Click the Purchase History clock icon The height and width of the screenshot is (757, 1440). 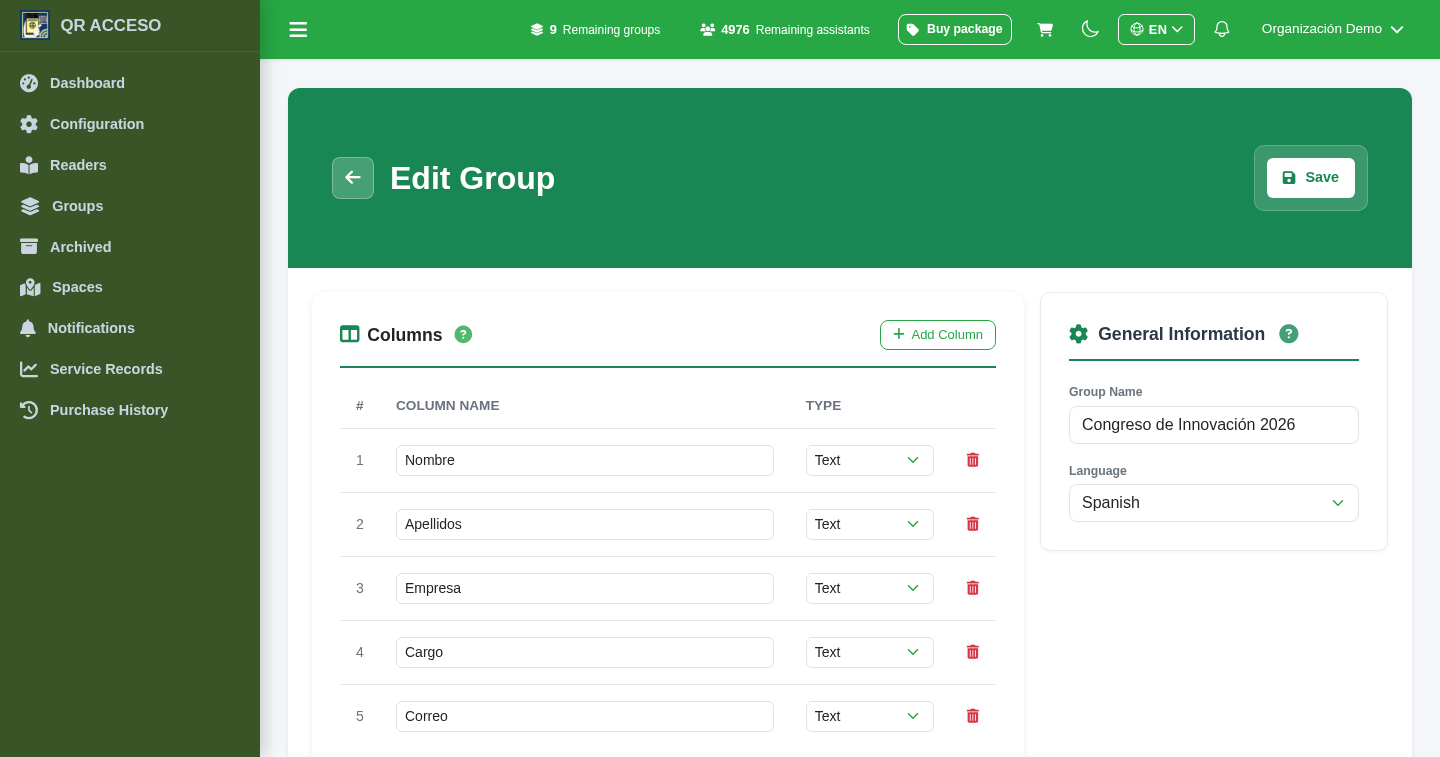tap(29, 410)
